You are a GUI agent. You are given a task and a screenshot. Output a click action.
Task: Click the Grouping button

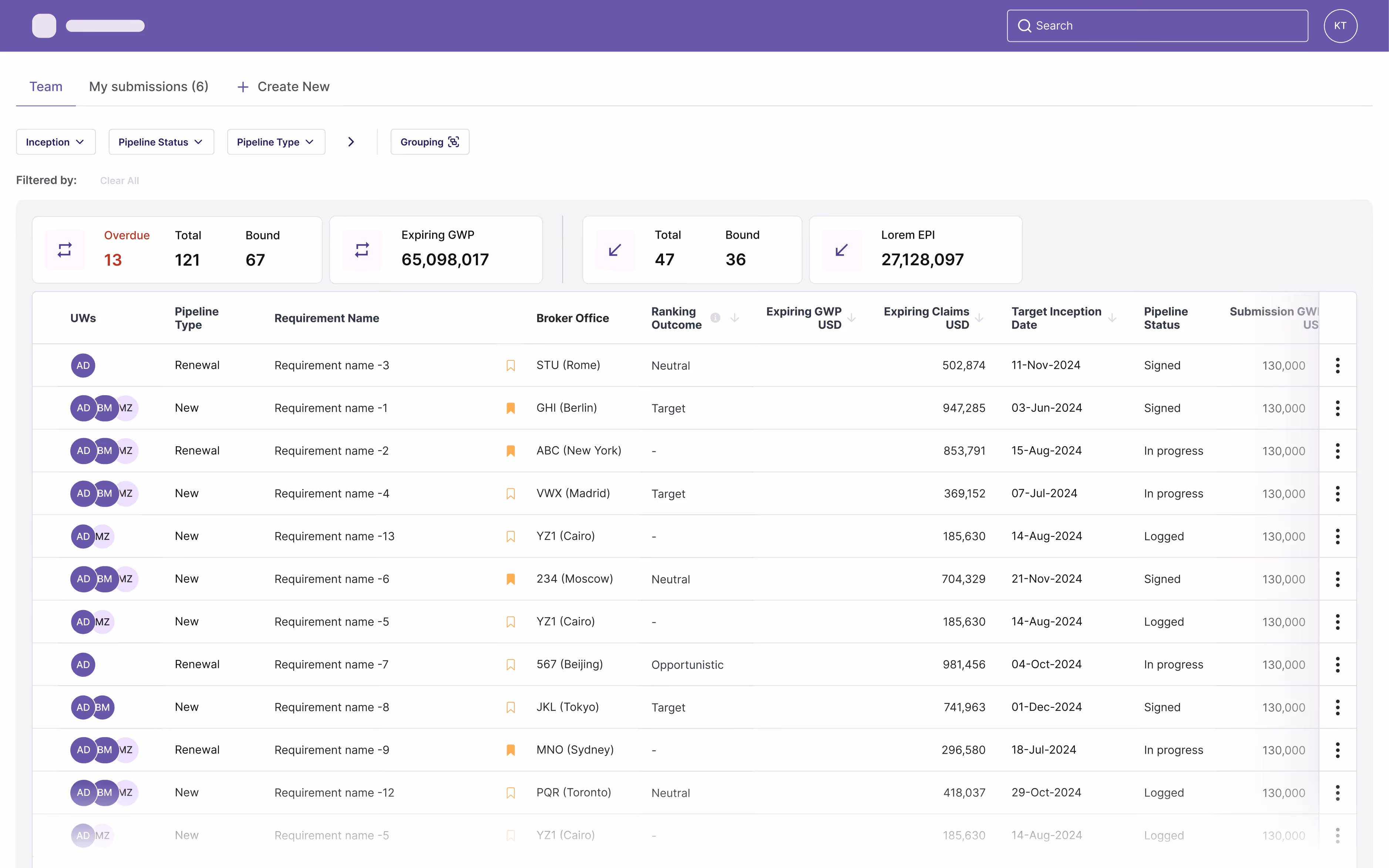tap(429, 142)
